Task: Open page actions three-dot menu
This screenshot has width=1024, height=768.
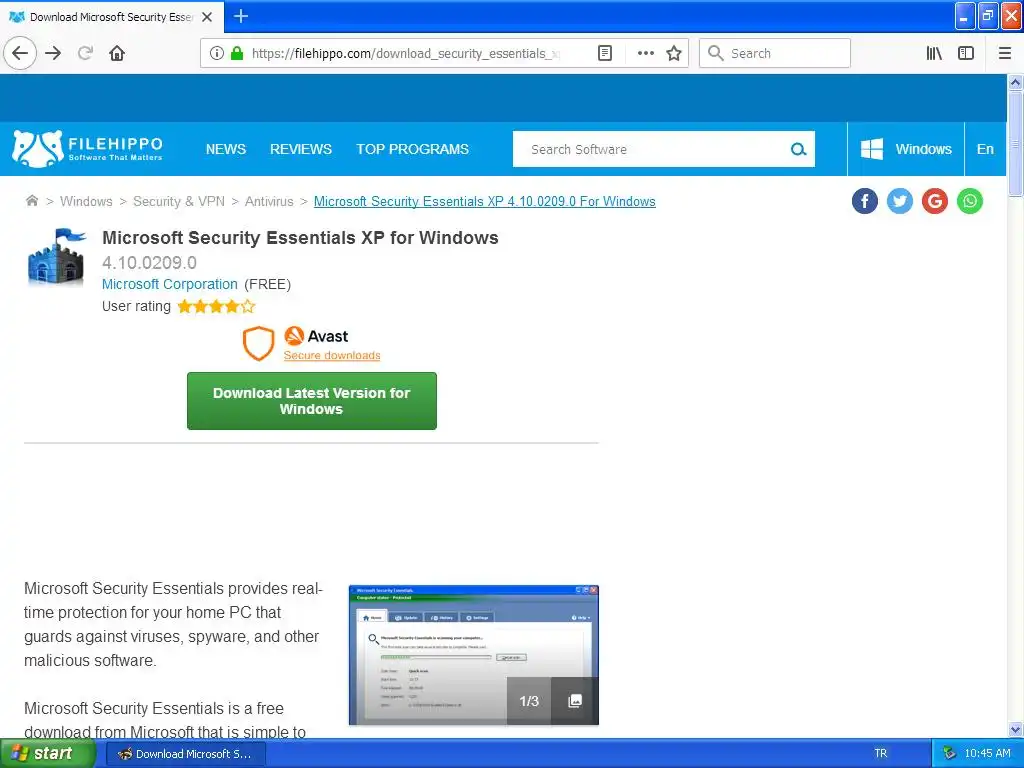Action: 645,53
